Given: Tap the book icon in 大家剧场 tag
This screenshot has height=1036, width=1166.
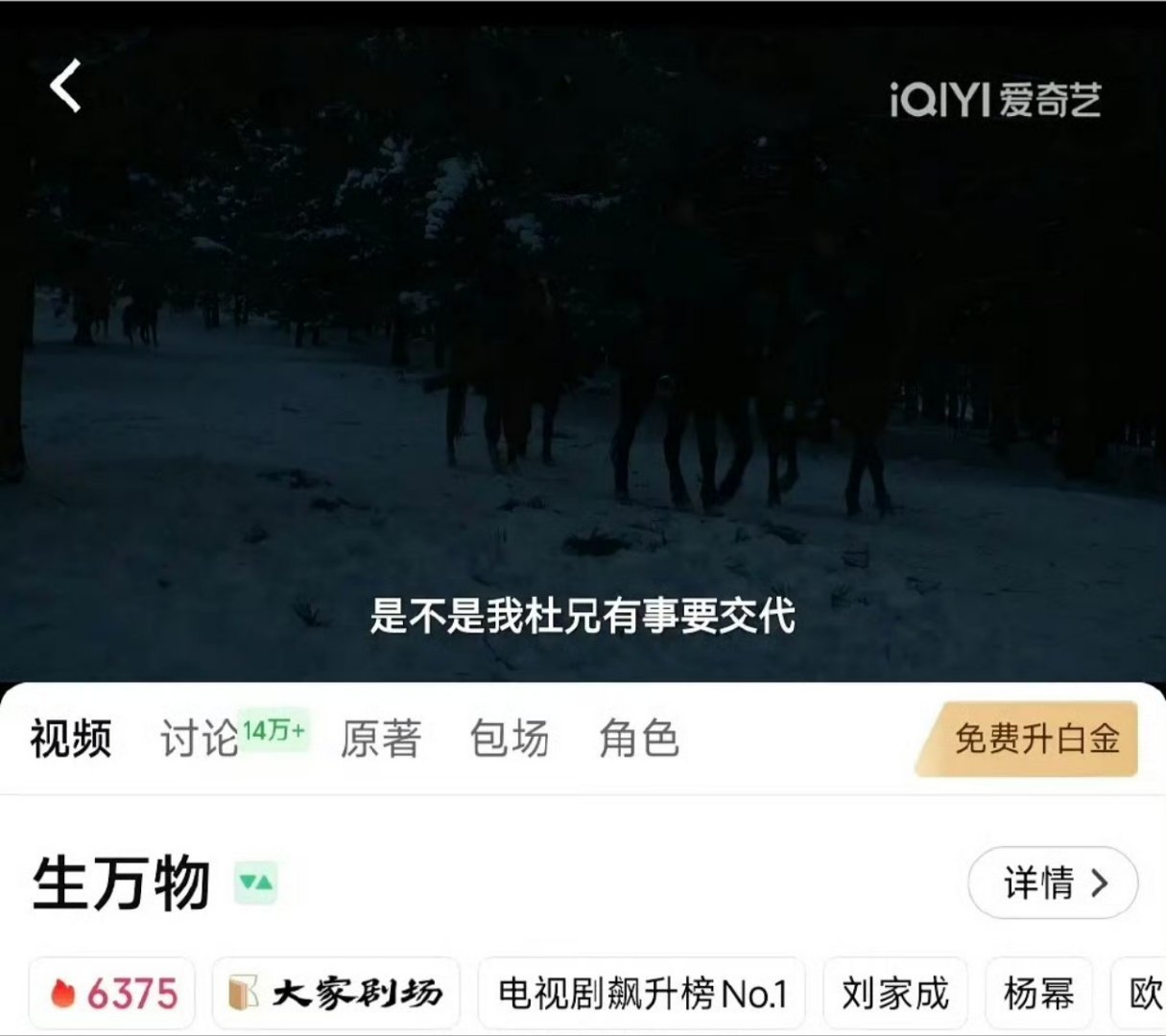Looking at the screenshot, I should 244,993.
